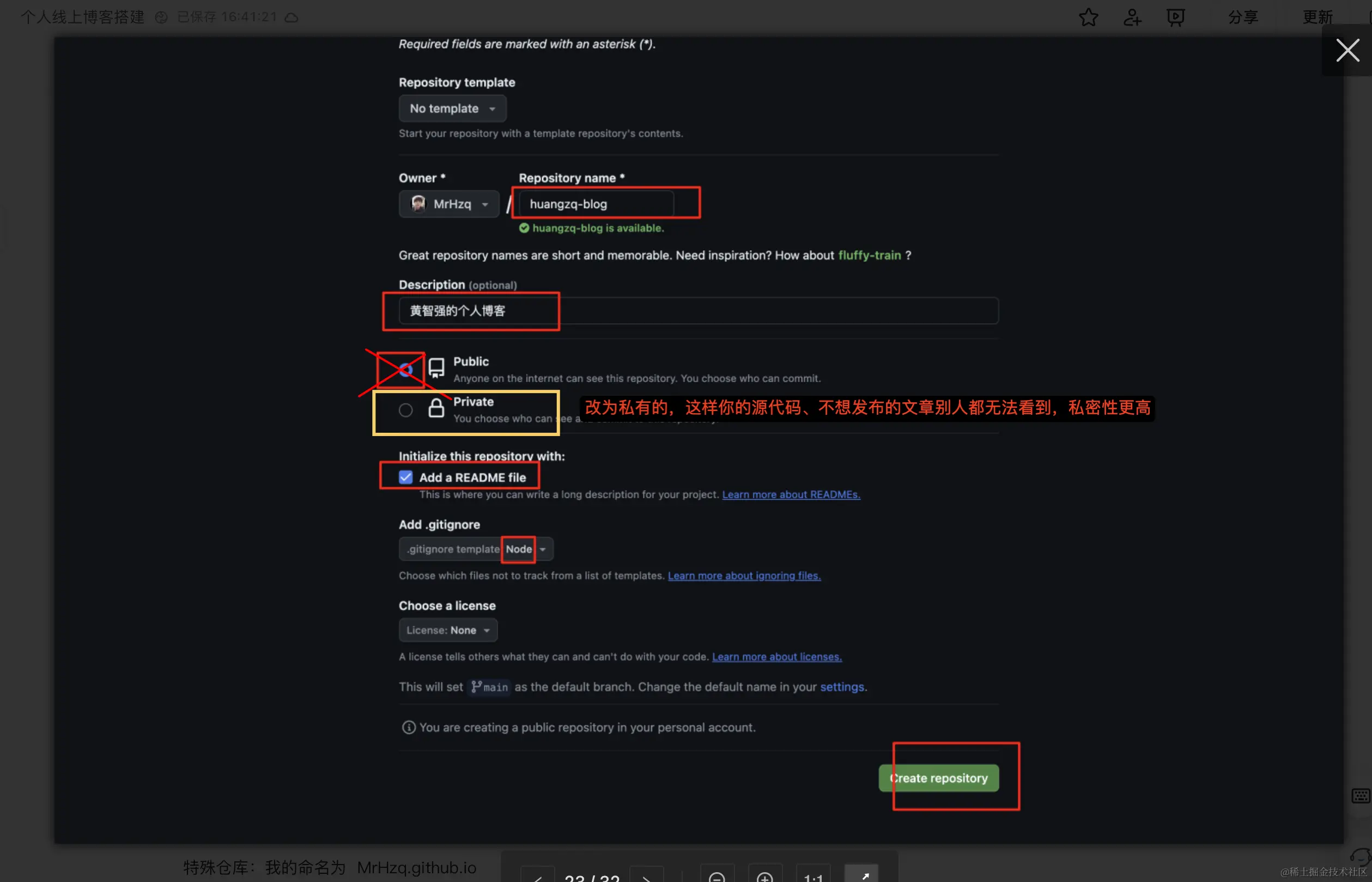Select the Public radio button
The image size is (1372, 882).
pos(406,370)
